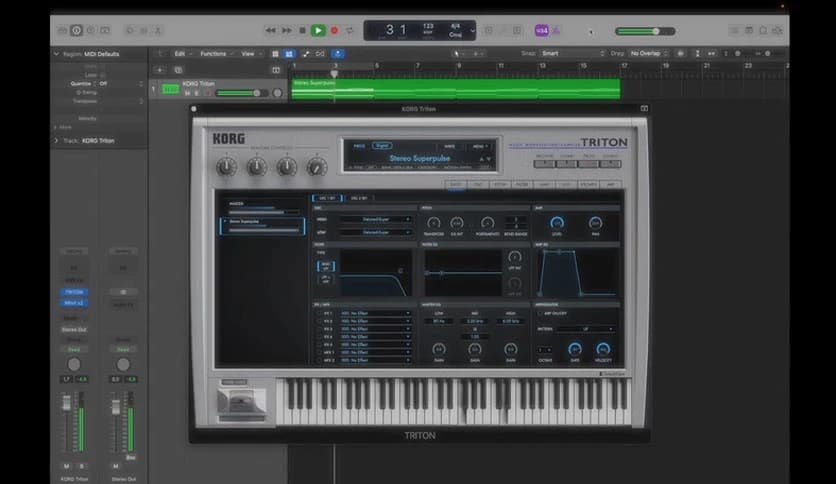The width and height of the screenshot is (836, 484).
Task: Click the Add Track plus button
Action: click(x=159, y=70)
